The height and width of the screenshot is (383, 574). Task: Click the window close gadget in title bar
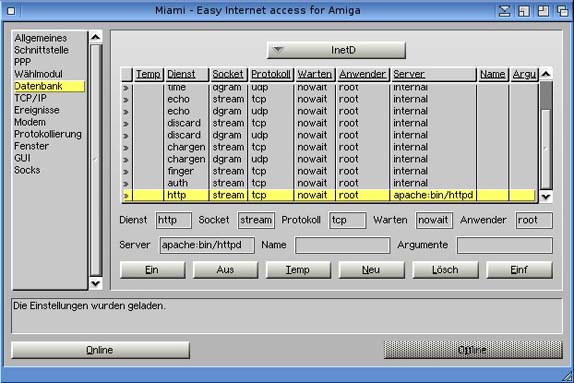pos(11,11)
